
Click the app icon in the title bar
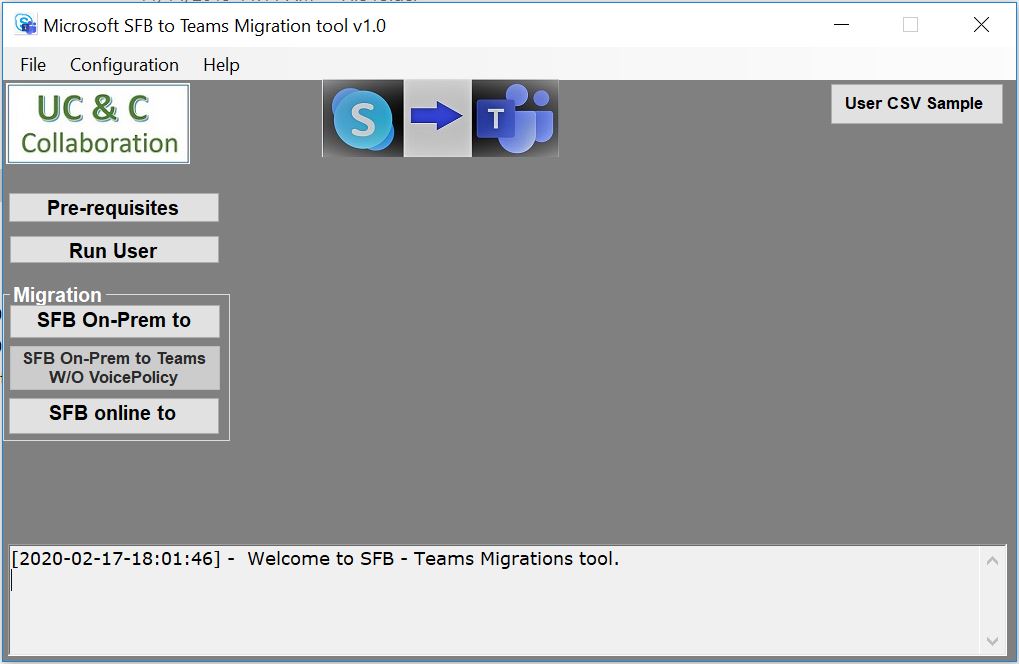point(25,25)
